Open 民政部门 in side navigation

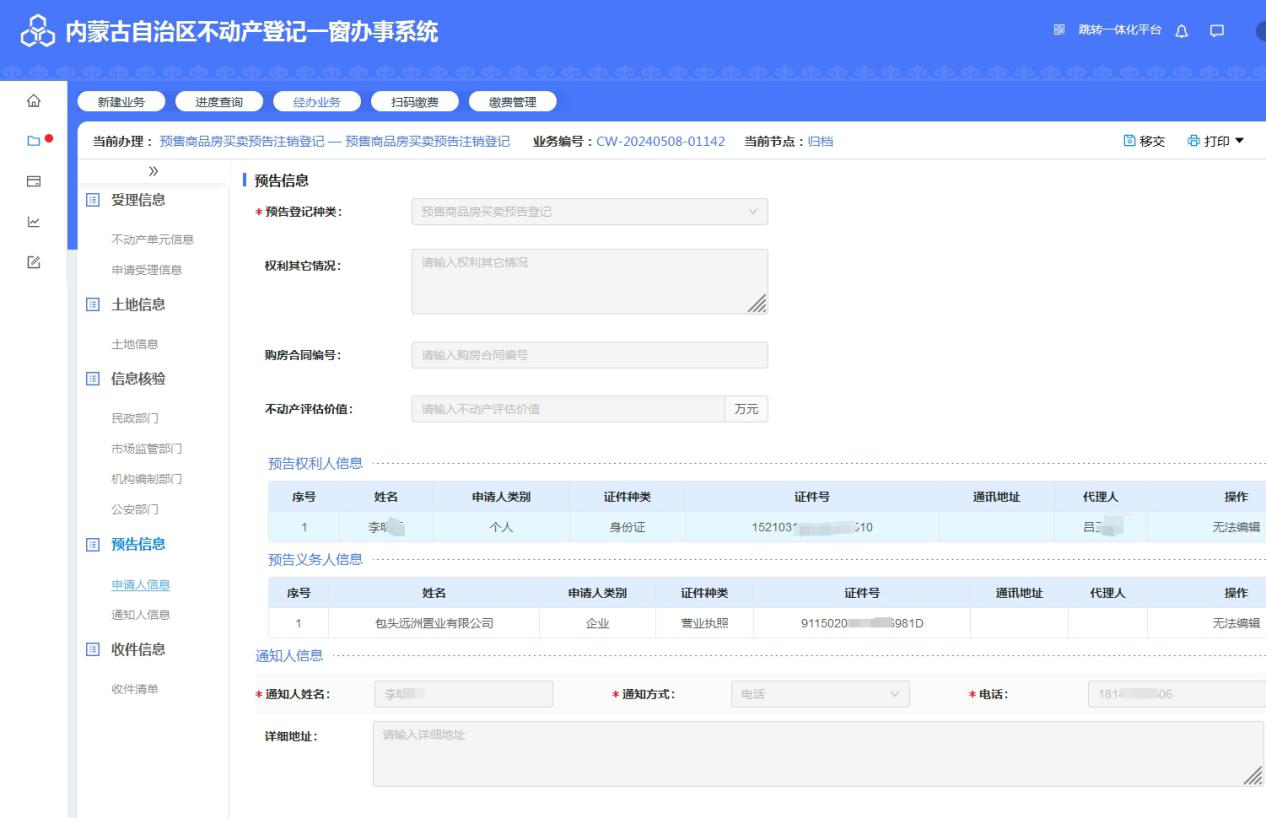[135, 419]
